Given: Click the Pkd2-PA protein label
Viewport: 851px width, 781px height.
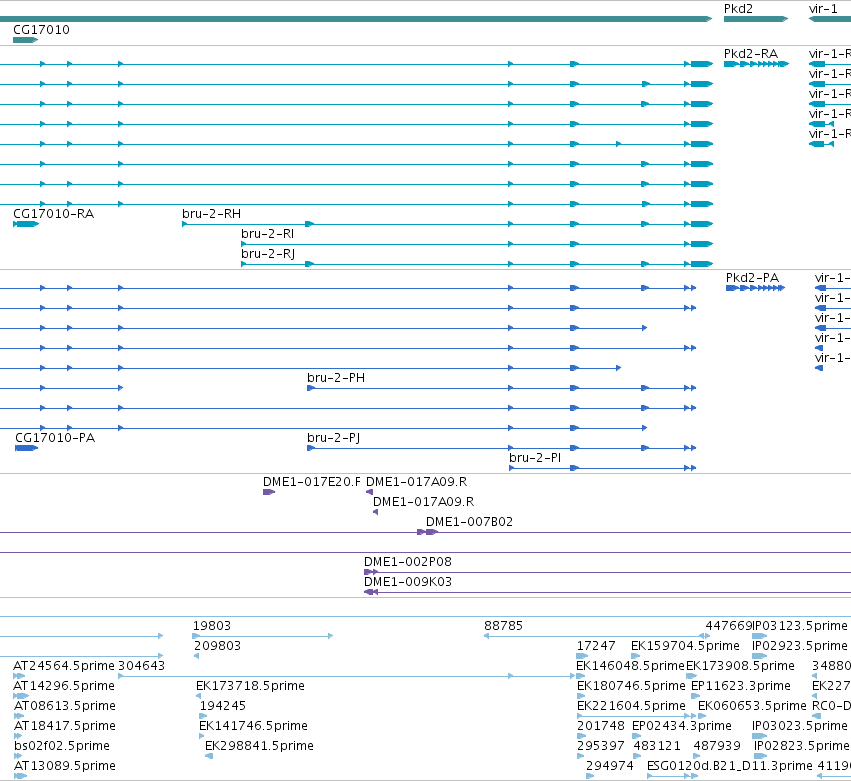Looking at the screenshot, I should click(752, 278).
